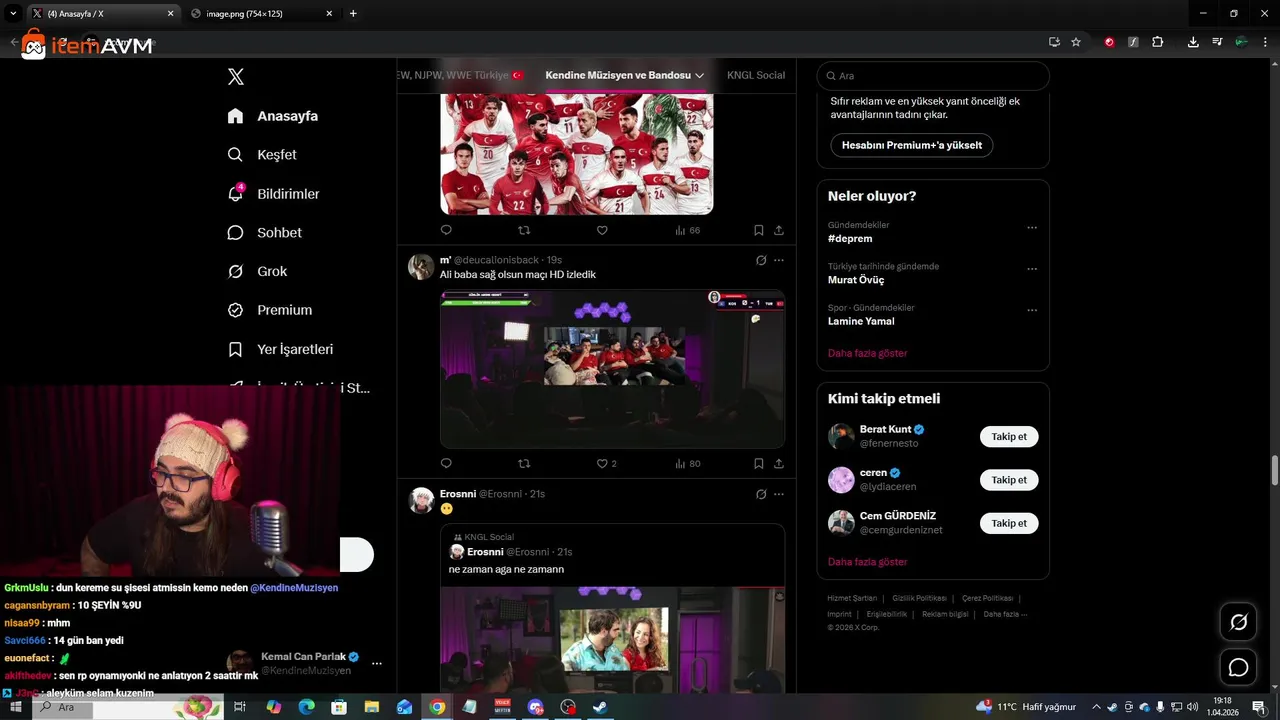This screenshot has height=720, width=1280.
Task: Click Grok icon on Erosnni tweet
Action: click(x=761, y=494)
